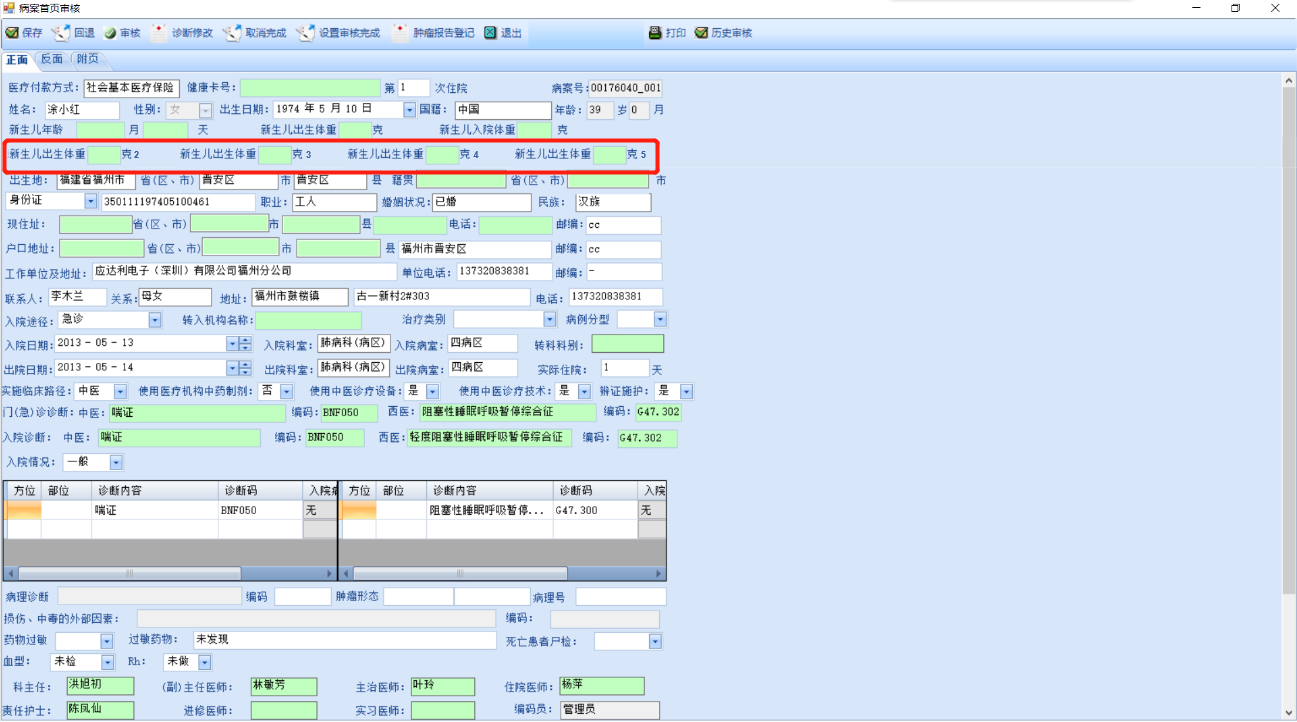This screenshot has height=722, width=1297.
Task: Switch to the 反面 tab
Action: tap(52, 59)
